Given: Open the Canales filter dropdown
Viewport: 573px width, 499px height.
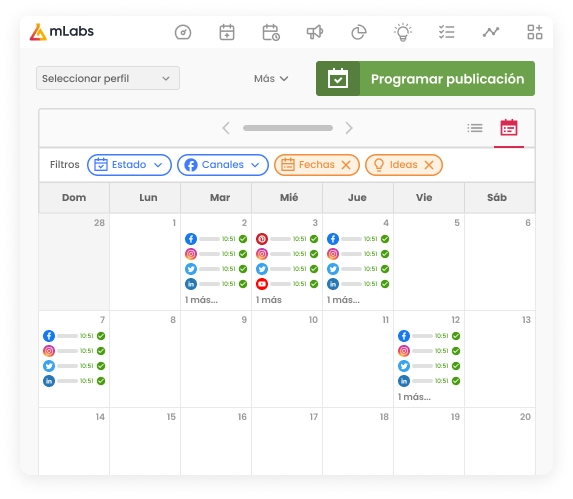Looking at the screenshot, I should point(223,165).
